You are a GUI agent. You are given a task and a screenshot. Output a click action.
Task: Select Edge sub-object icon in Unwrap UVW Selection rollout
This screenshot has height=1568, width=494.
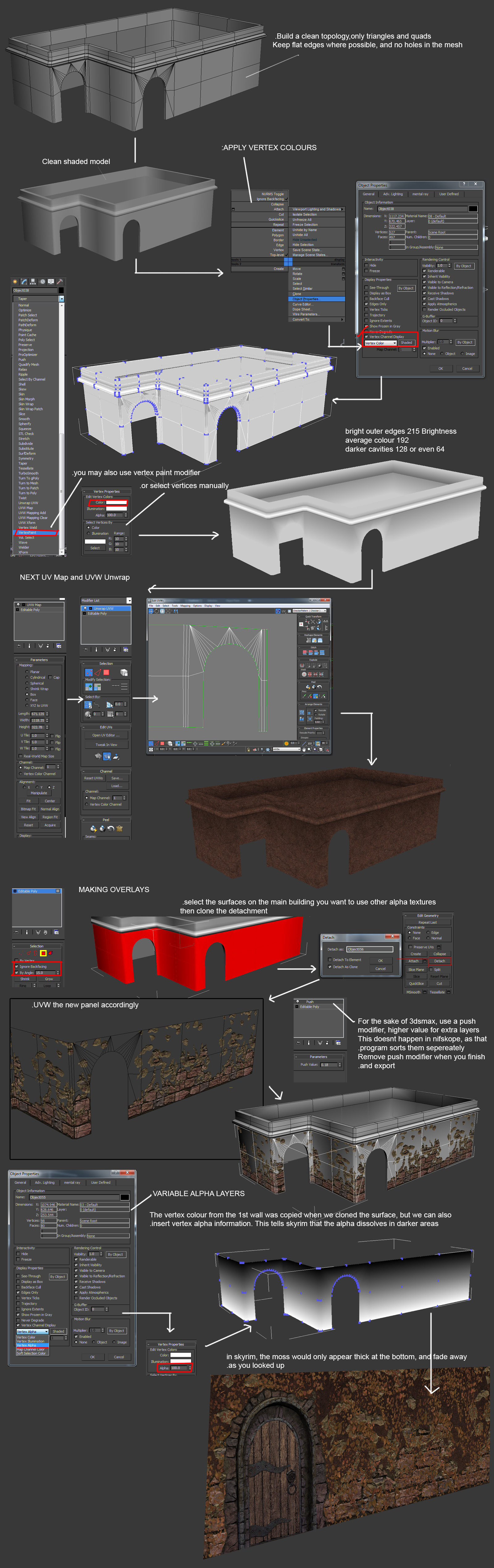pos(97,672)
